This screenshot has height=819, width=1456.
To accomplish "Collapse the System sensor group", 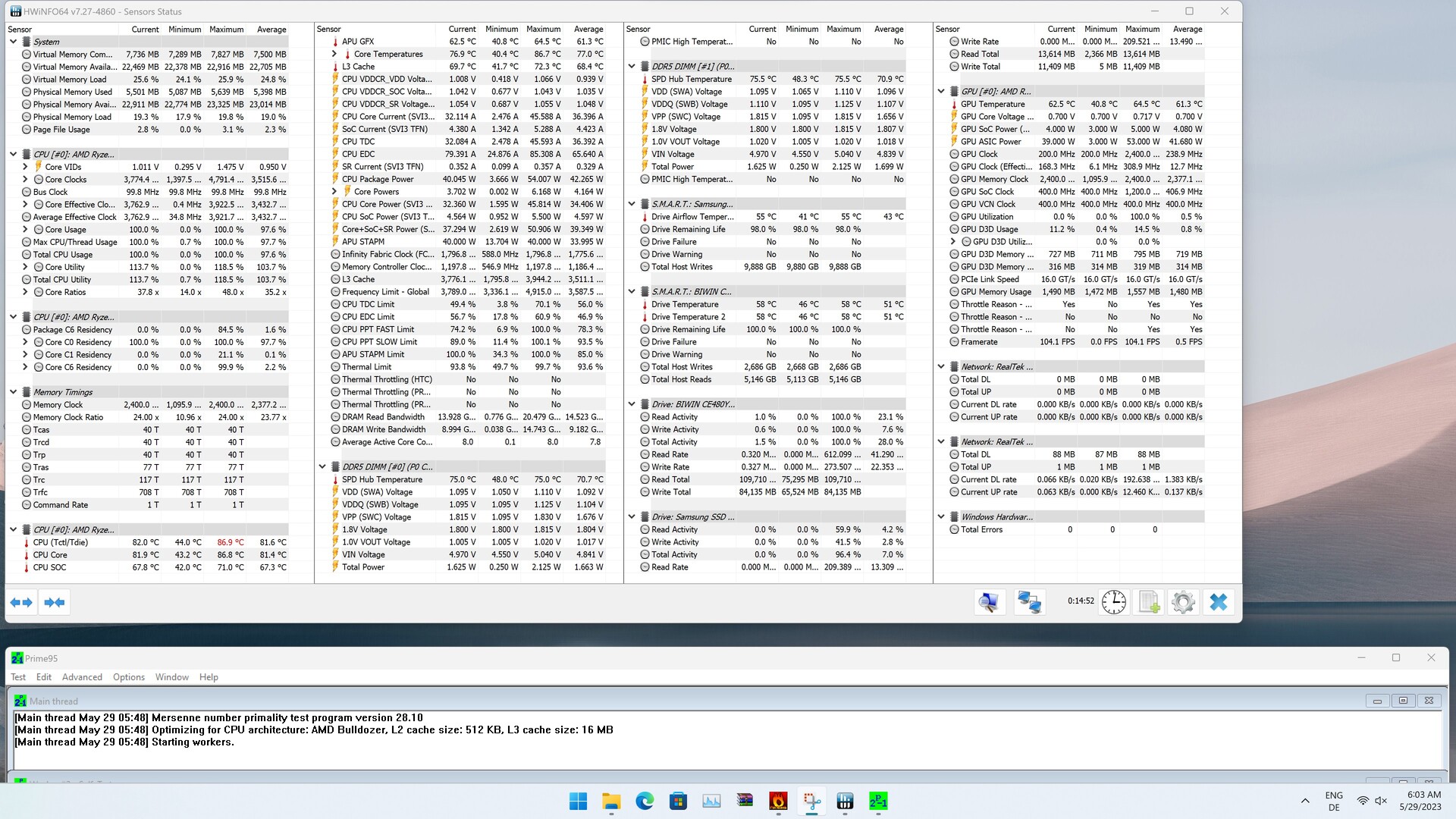I will 13,42.
